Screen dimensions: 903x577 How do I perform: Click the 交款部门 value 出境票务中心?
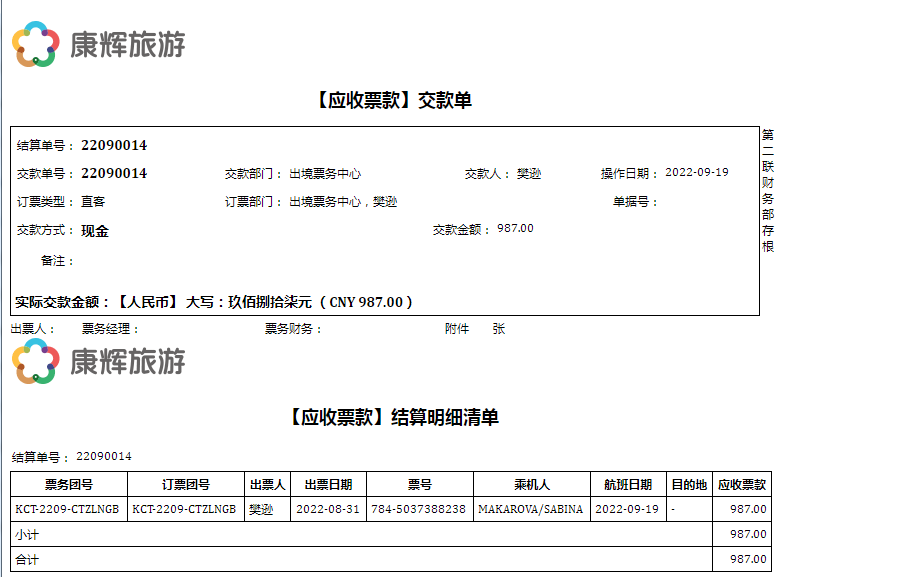(x=325, y=173)
